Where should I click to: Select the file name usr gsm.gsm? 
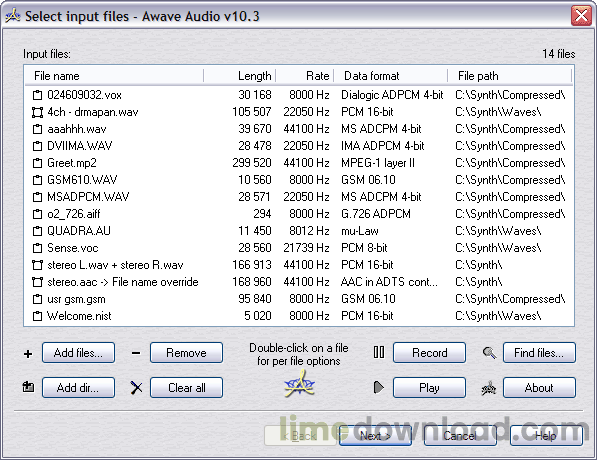pyautogui.click(x=76, y=299)
